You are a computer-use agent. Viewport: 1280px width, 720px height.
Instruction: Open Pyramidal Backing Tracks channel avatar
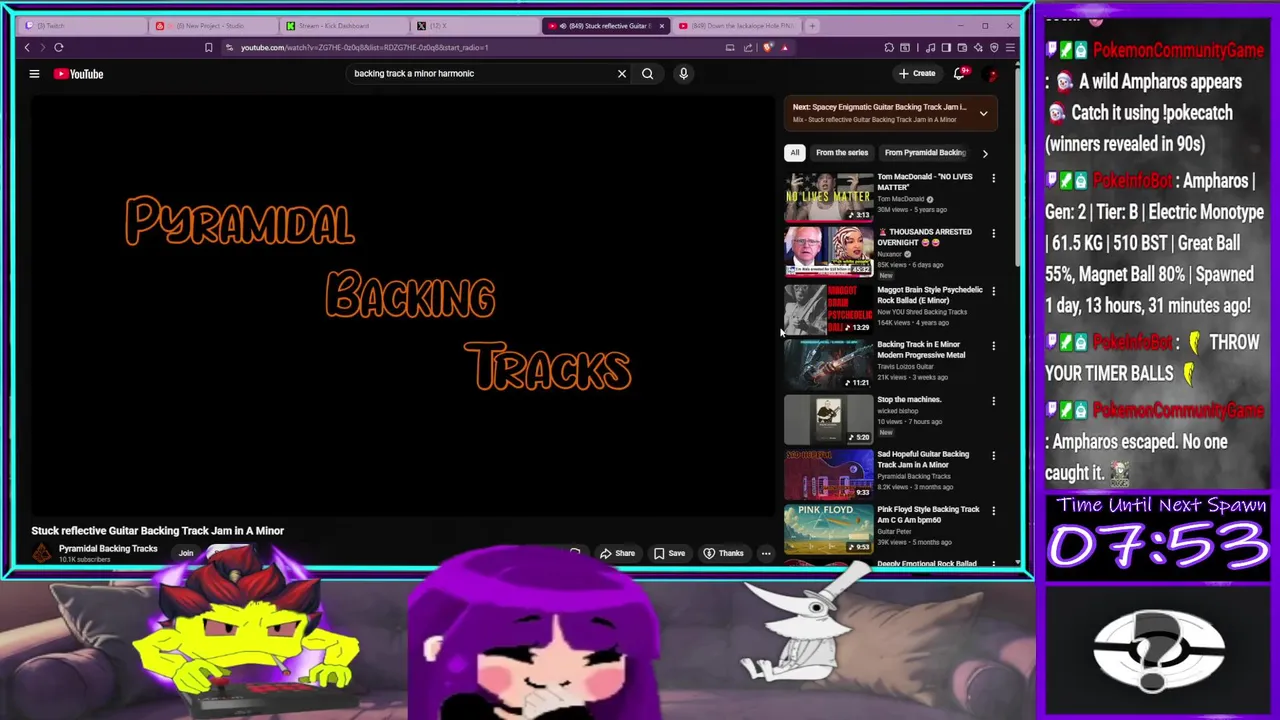(x=42, y=553)
